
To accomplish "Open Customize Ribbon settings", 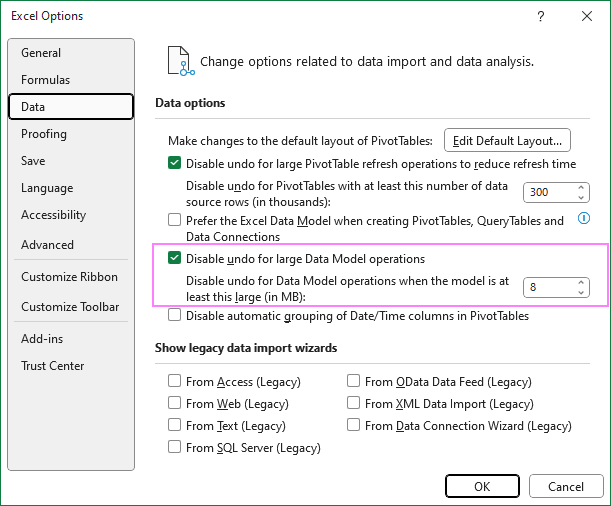I will [x=69, y=277].
